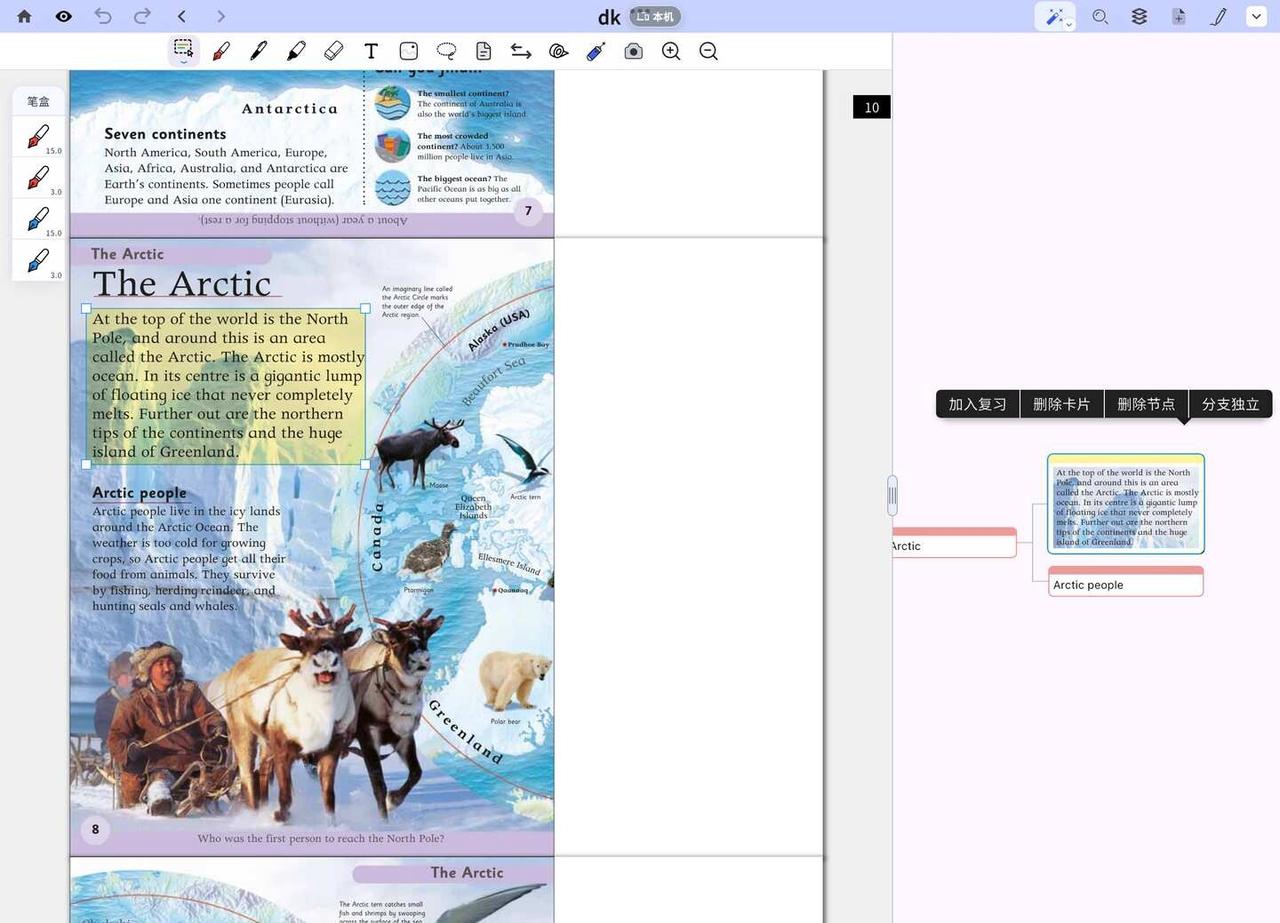Zoom in on the document
The width and height of the screenshot is (1280, 923).
pyautogui.click(x=671, y=51)
